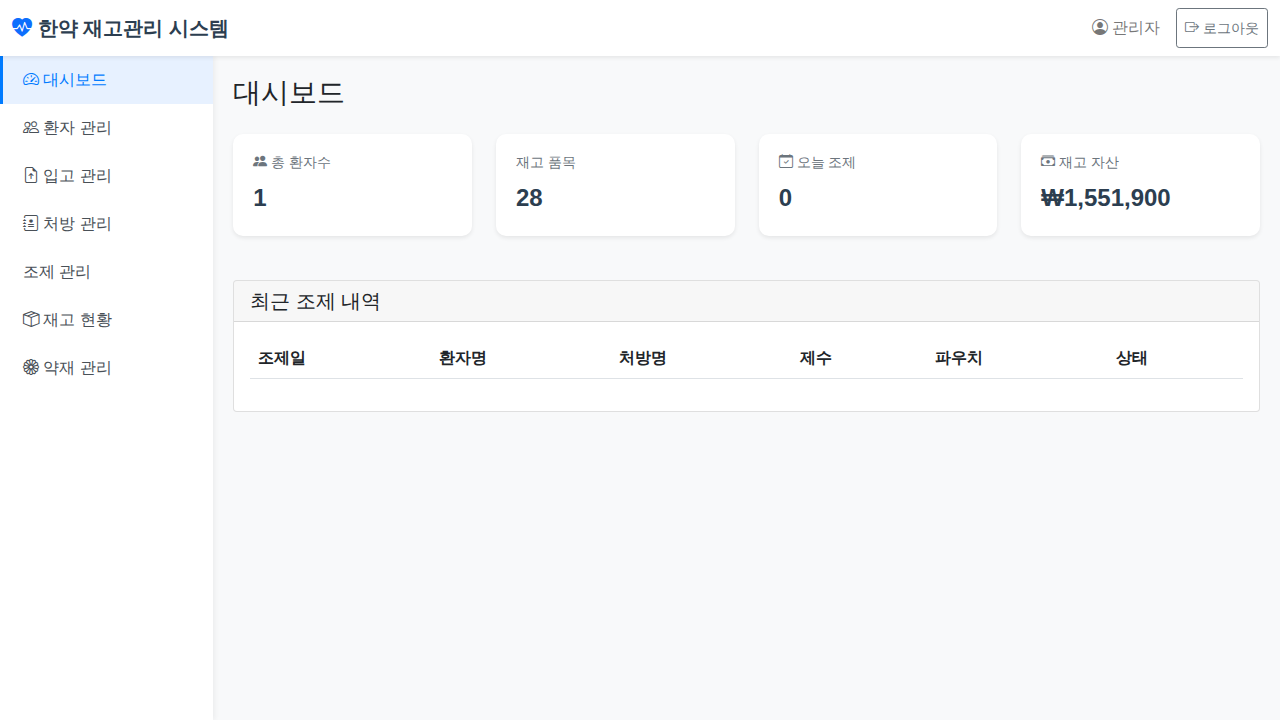The height and width of the screenshot is (720, 1280).
Task: Click the 환자 관리 people icon
Action: (x=31, y=128)
